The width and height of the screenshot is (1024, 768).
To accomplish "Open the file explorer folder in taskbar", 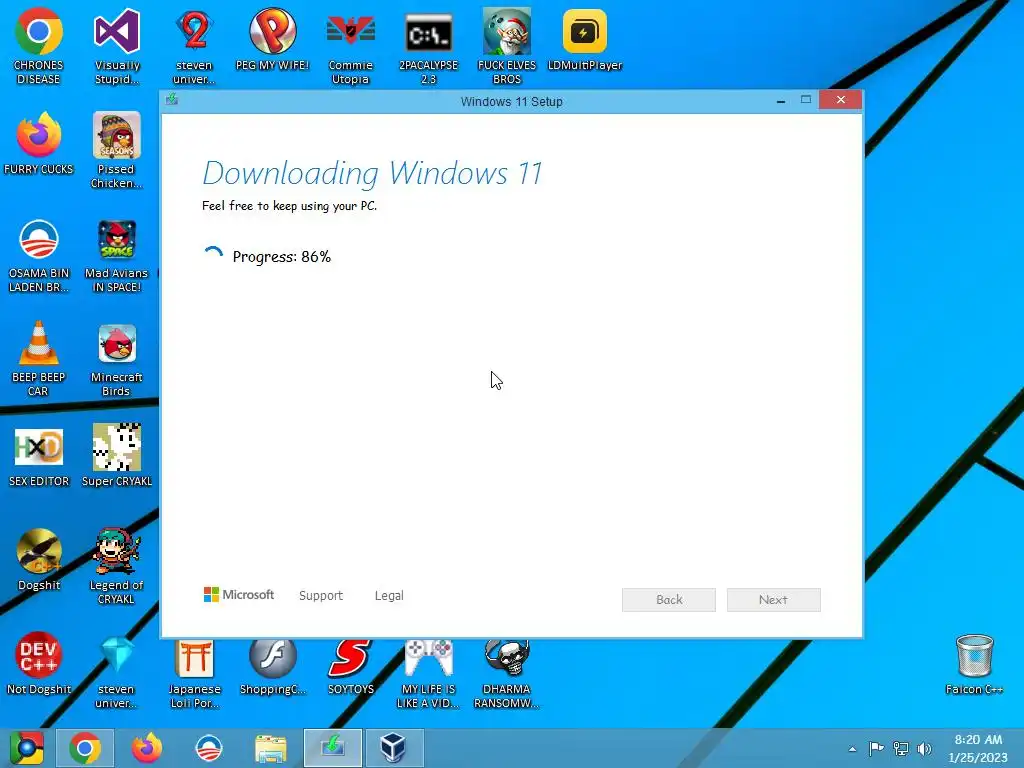I will (x=270, y=748).
